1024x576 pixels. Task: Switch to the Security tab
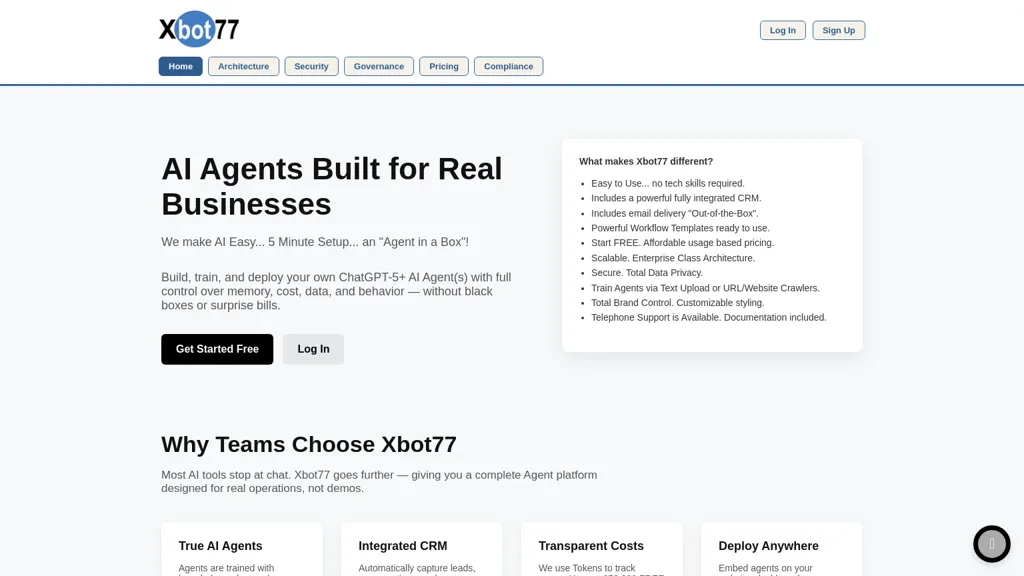tap(312, 66)
